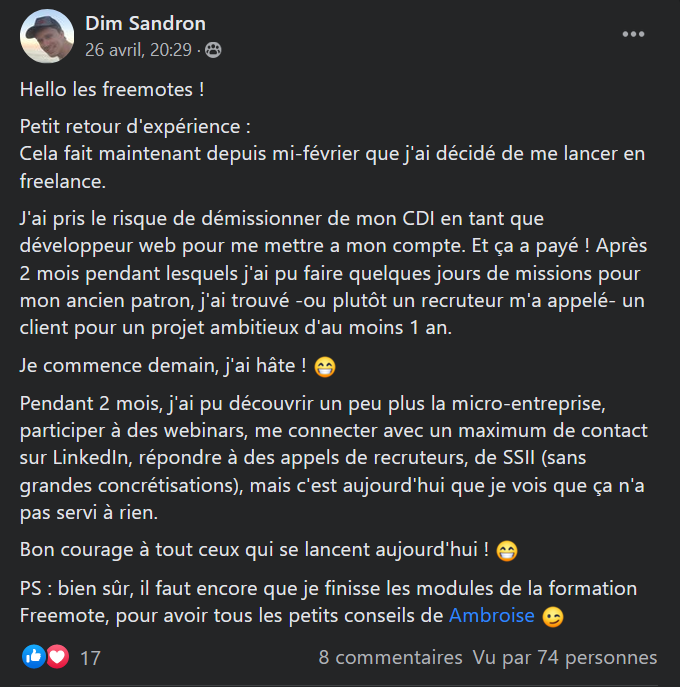Click the "Petit retour d'expérience" line

[135, 127]
